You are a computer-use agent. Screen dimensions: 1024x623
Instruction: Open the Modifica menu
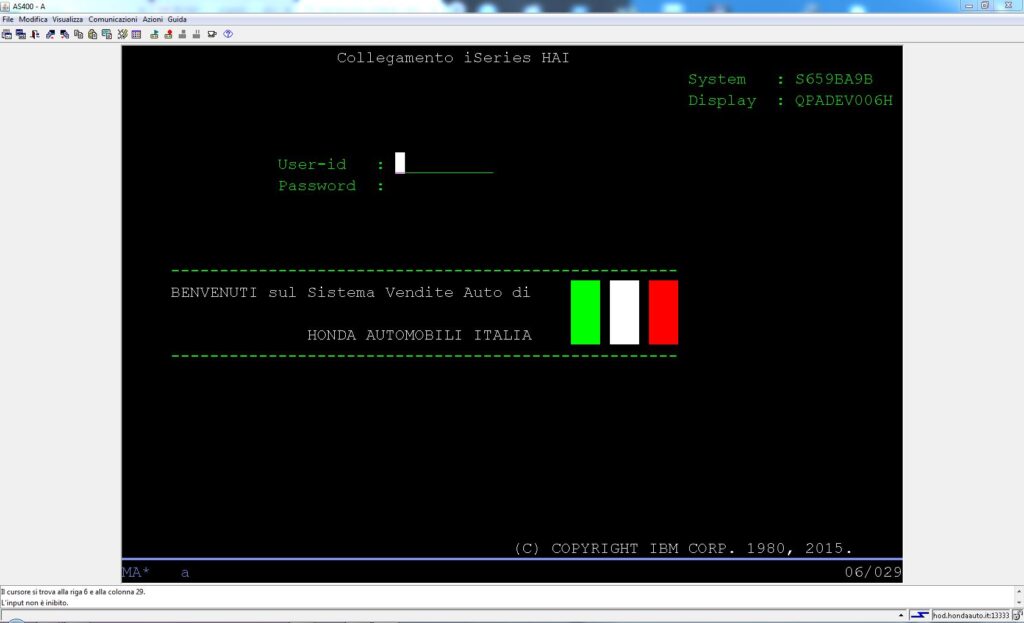pos(33,20)
